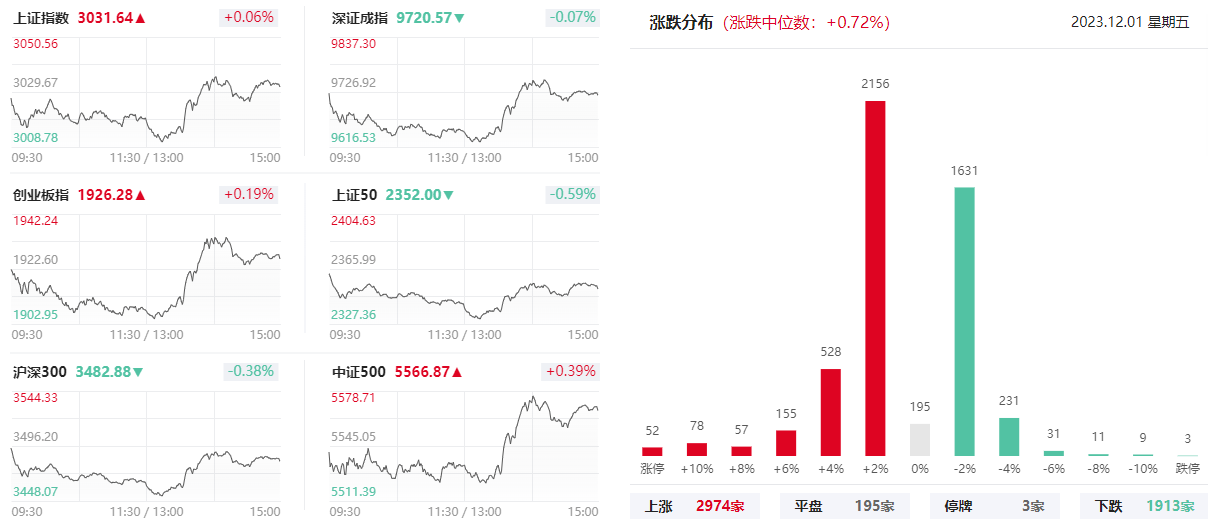Open the 上证指数 index title
This screenshot has width=1208, height=520.
click(x=41, y=18)
